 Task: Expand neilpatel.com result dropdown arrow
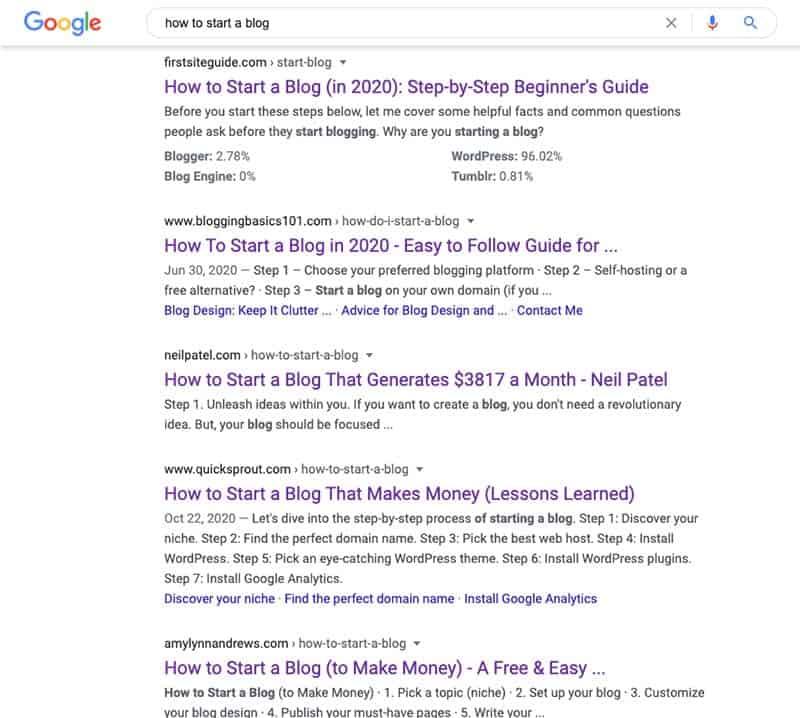click(x=370, y=355)
